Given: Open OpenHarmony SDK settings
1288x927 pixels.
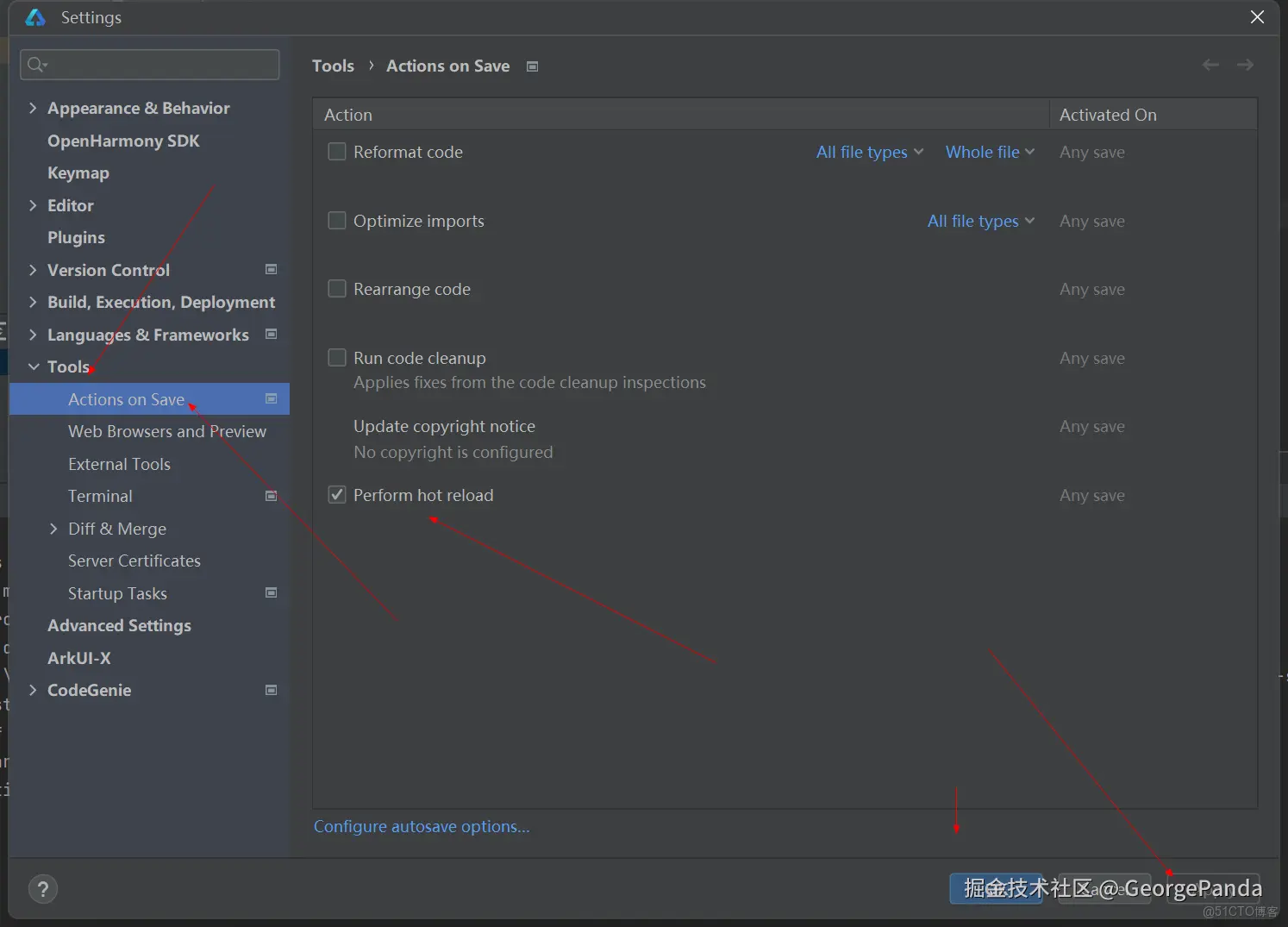Looking at the screenshot, I should 123,141.
